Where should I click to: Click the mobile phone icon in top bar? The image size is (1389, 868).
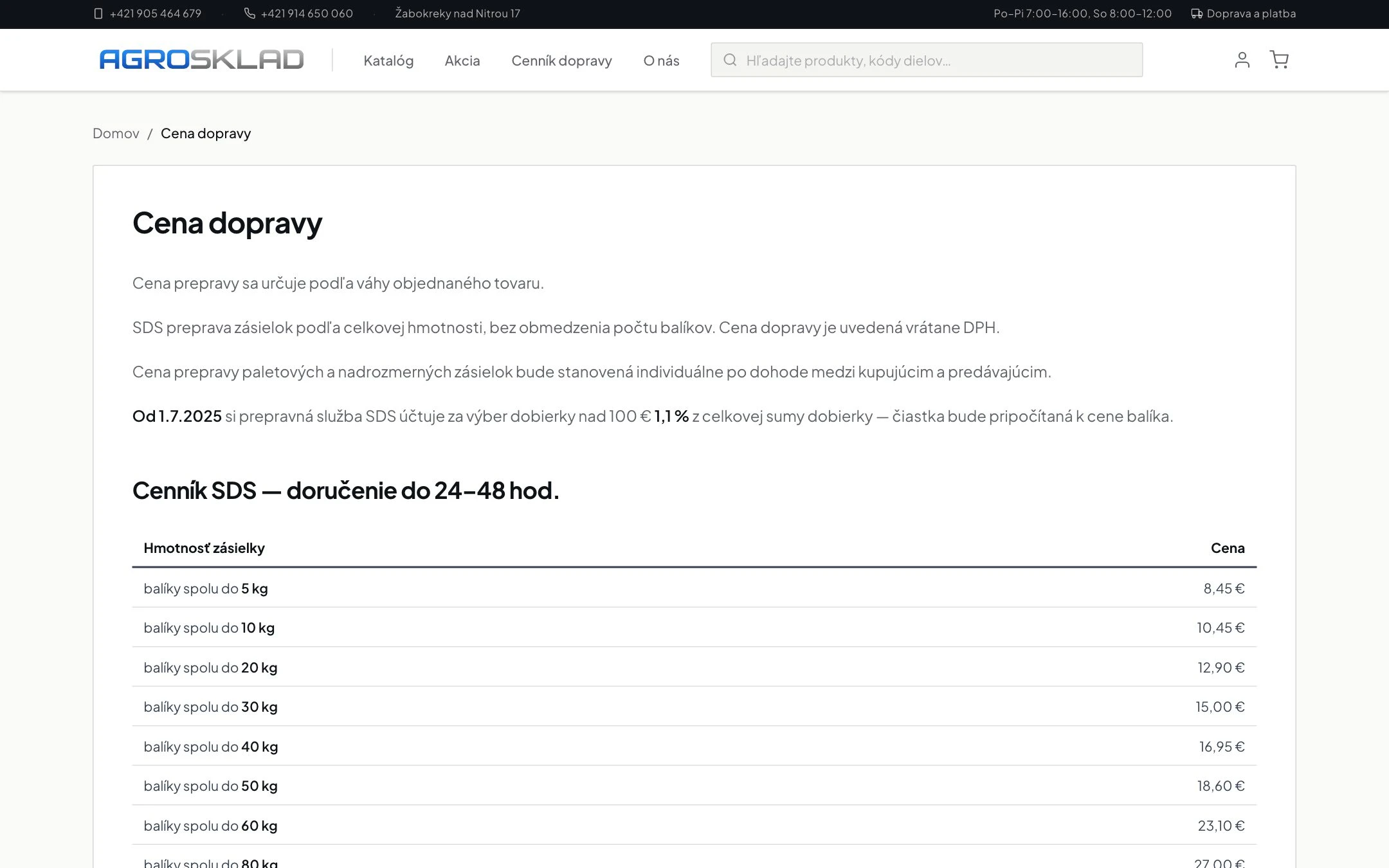[x=98, y=14]
